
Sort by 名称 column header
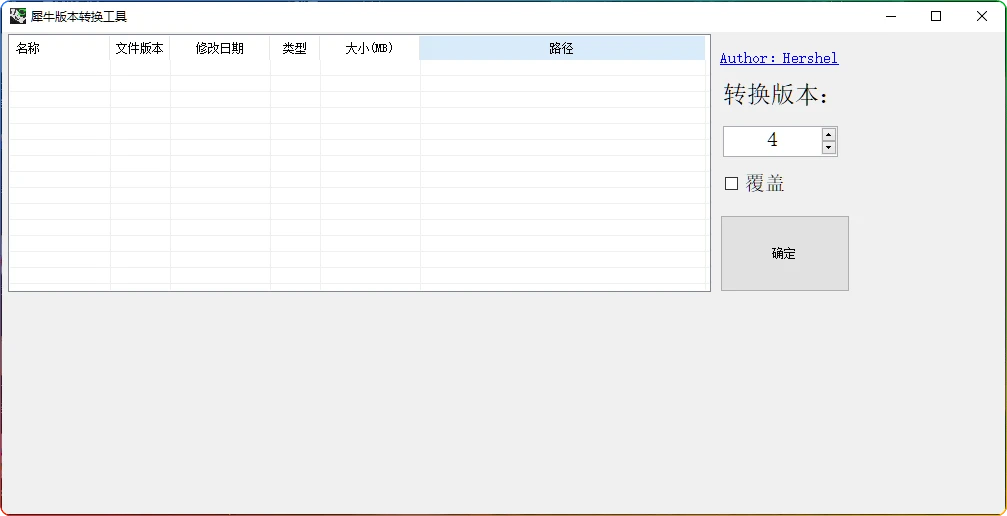(x=60, y=48)
